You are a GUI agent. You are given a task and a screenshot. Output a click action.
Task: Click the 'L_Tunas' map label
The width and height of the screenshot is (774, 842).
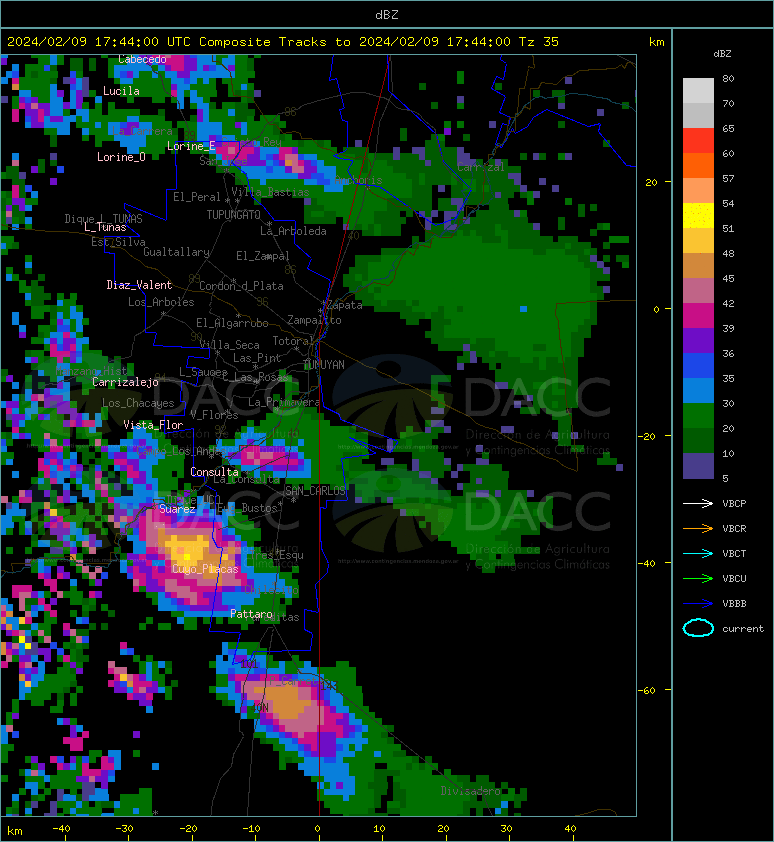tap(105, 228)
